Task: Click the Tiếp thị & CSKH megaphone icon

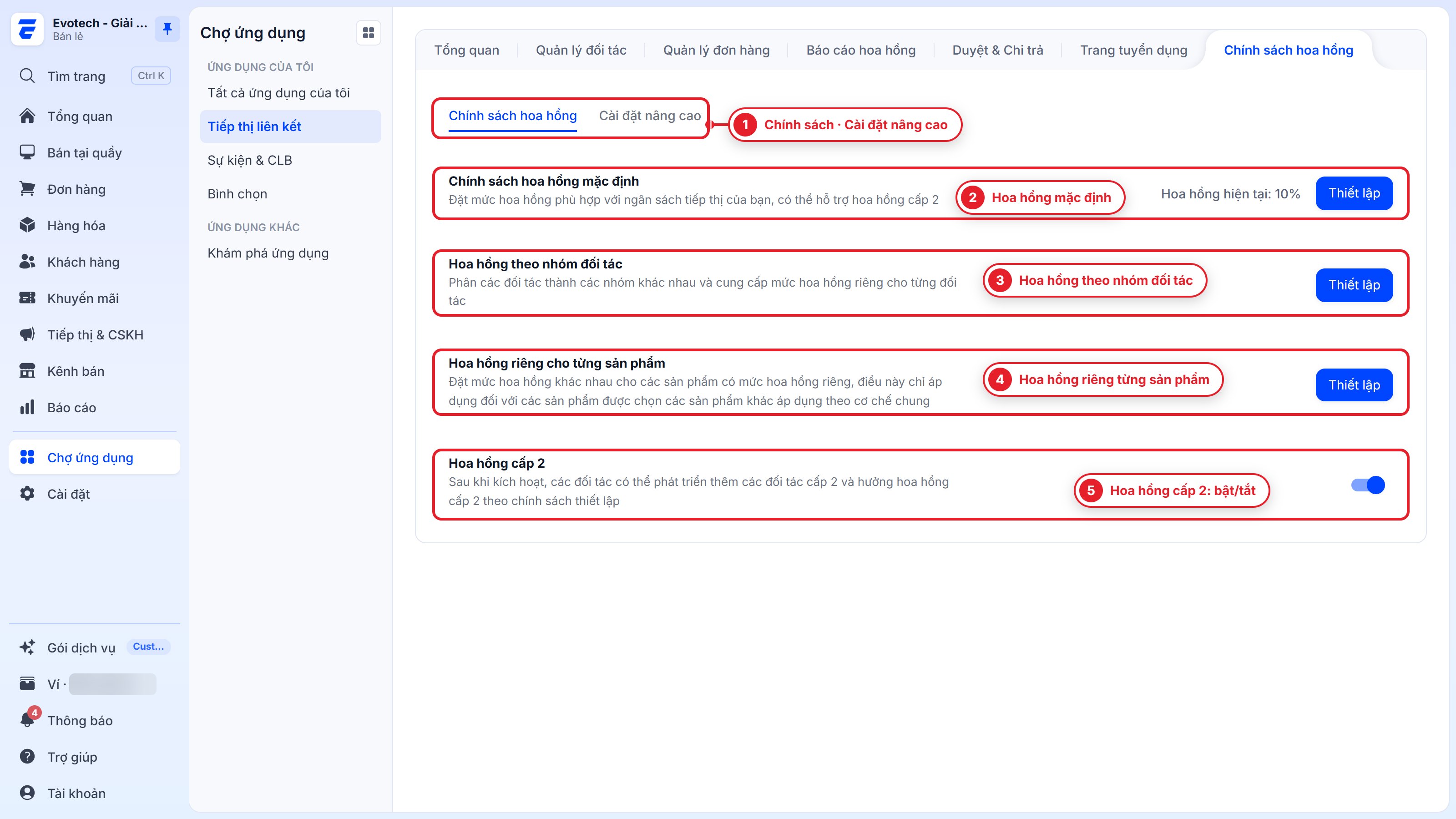Action: tap(27, 334)
